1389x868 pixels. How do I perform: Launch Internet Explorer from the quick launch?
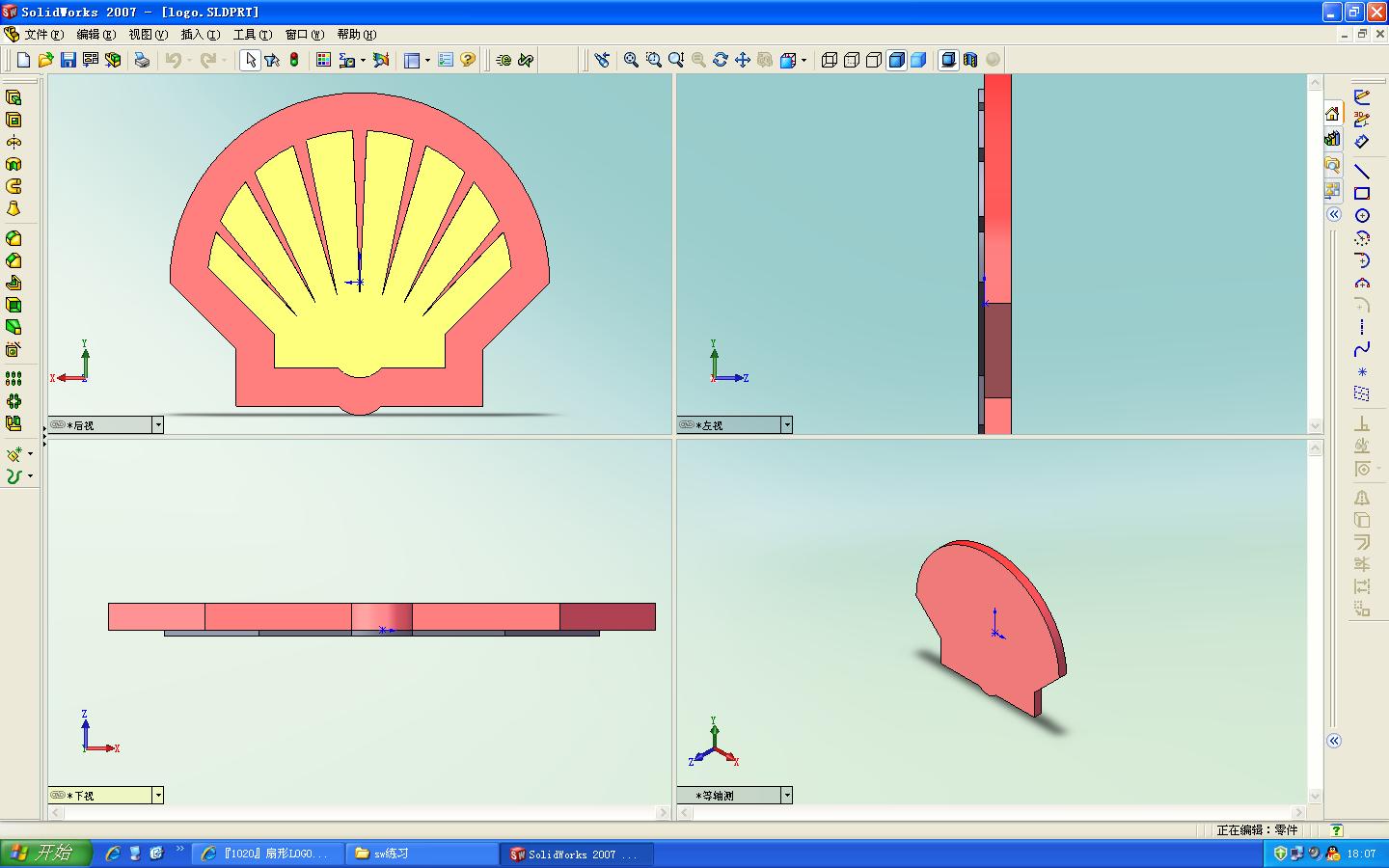(113, 854)
